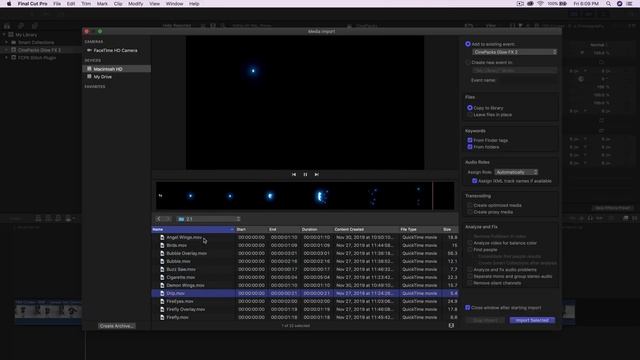Click the file icon beside Birds.mov
This screenshot has width=640, height=360.
(x=162, y=245)
